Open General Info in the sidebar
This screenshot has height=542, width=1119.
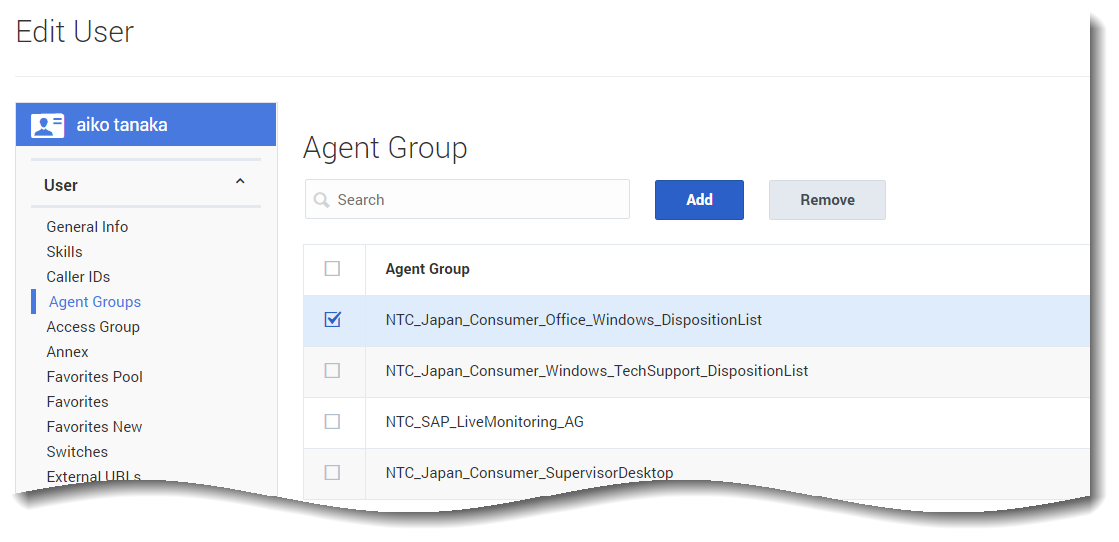[87, 227]
